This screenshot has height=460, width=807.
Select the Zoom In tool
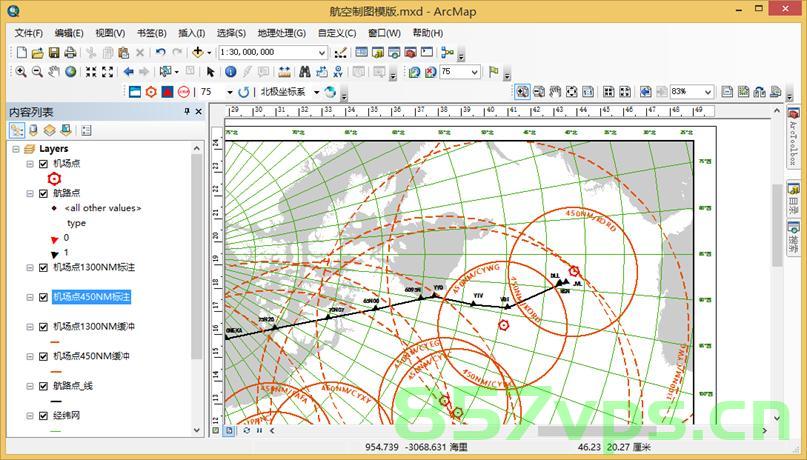coord(21,72)
